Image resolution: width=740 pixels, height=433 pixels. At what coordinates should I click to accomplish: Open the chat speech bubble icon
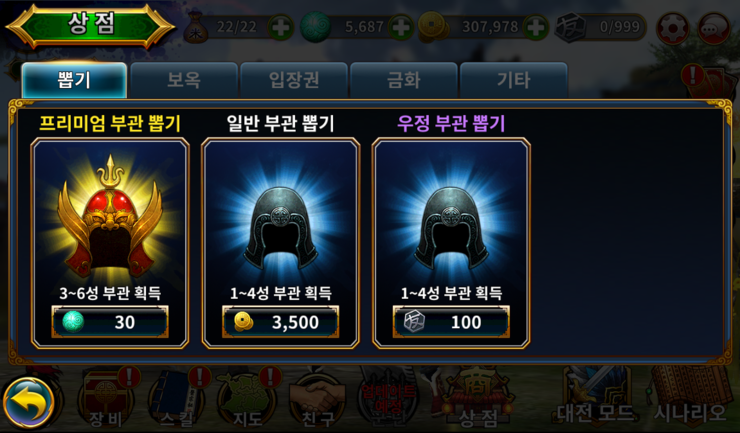tap(714, 28)
